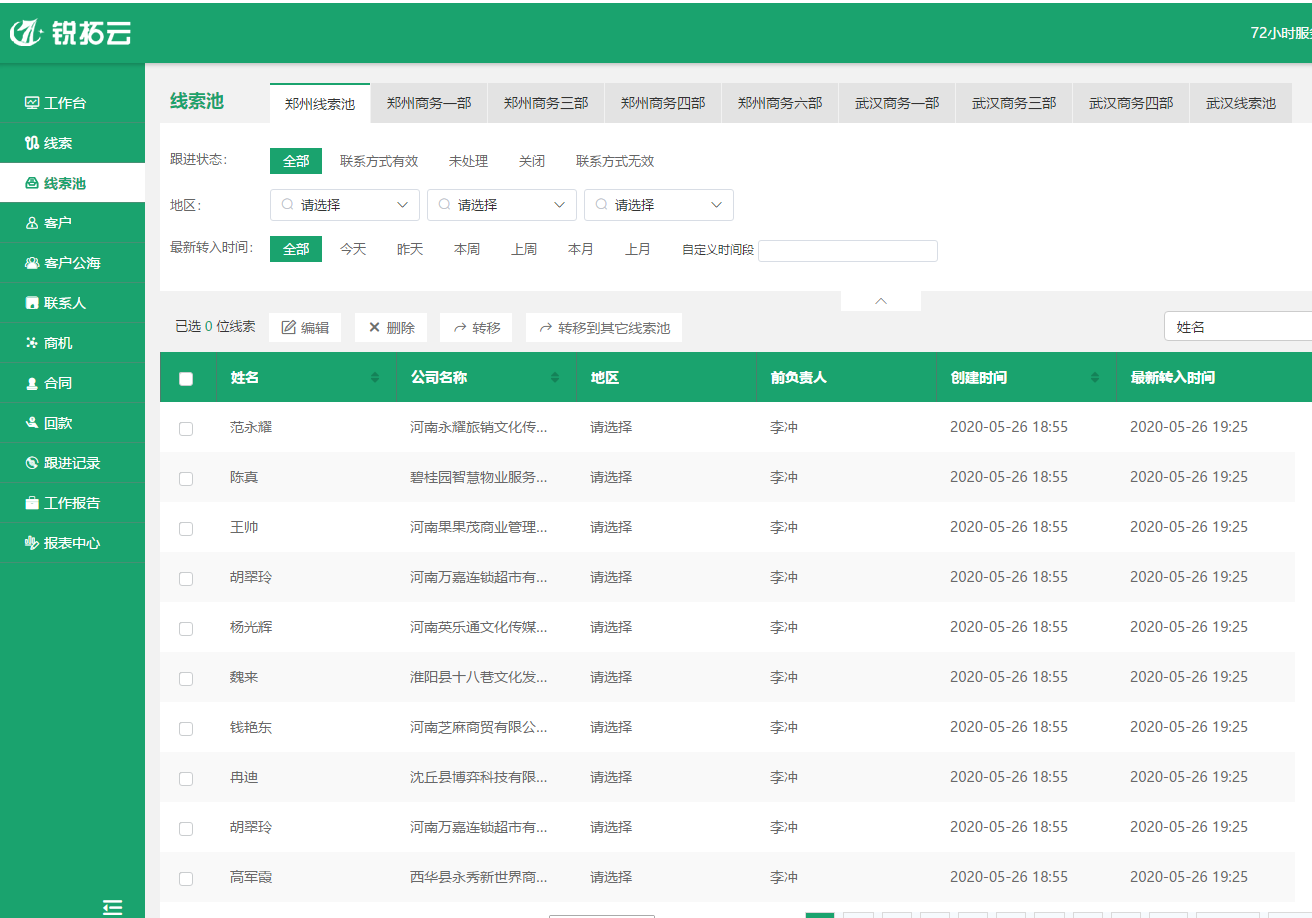Open the second 地区 请选择 dropdown
The image size is (1312, 918).
tap(502, 205)
